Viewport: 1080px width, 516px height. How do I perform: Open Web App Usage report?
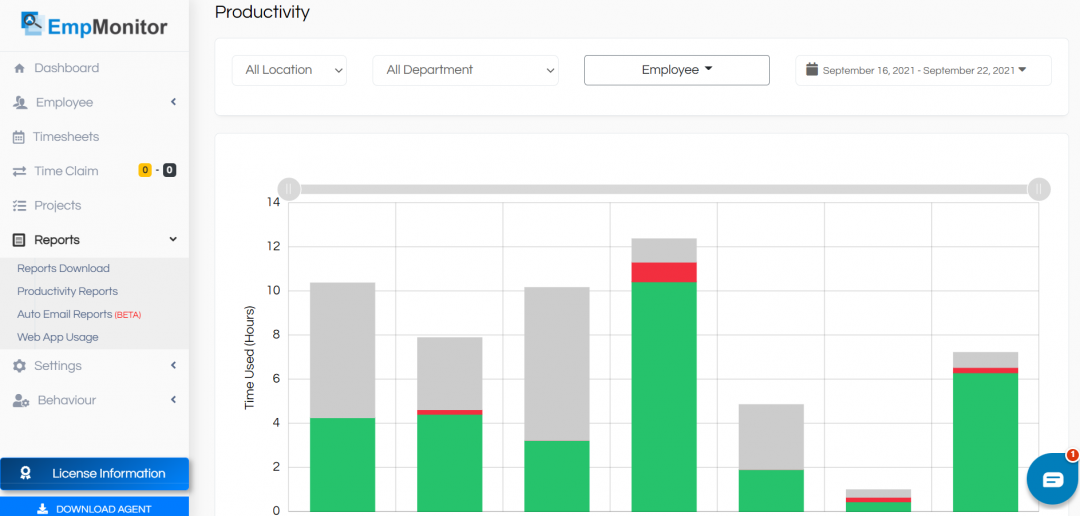(x=57, y=337)
